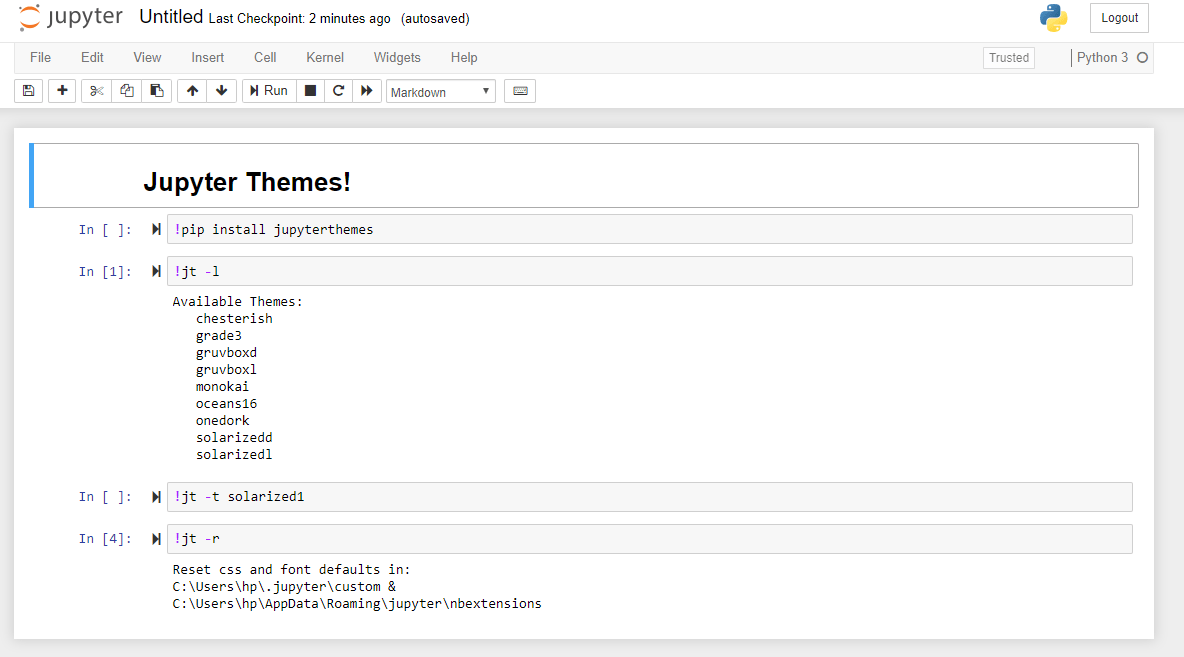This screenshot has height=657, width=1184.
Task: Move the selected cell up
Action: click(191, 90)
